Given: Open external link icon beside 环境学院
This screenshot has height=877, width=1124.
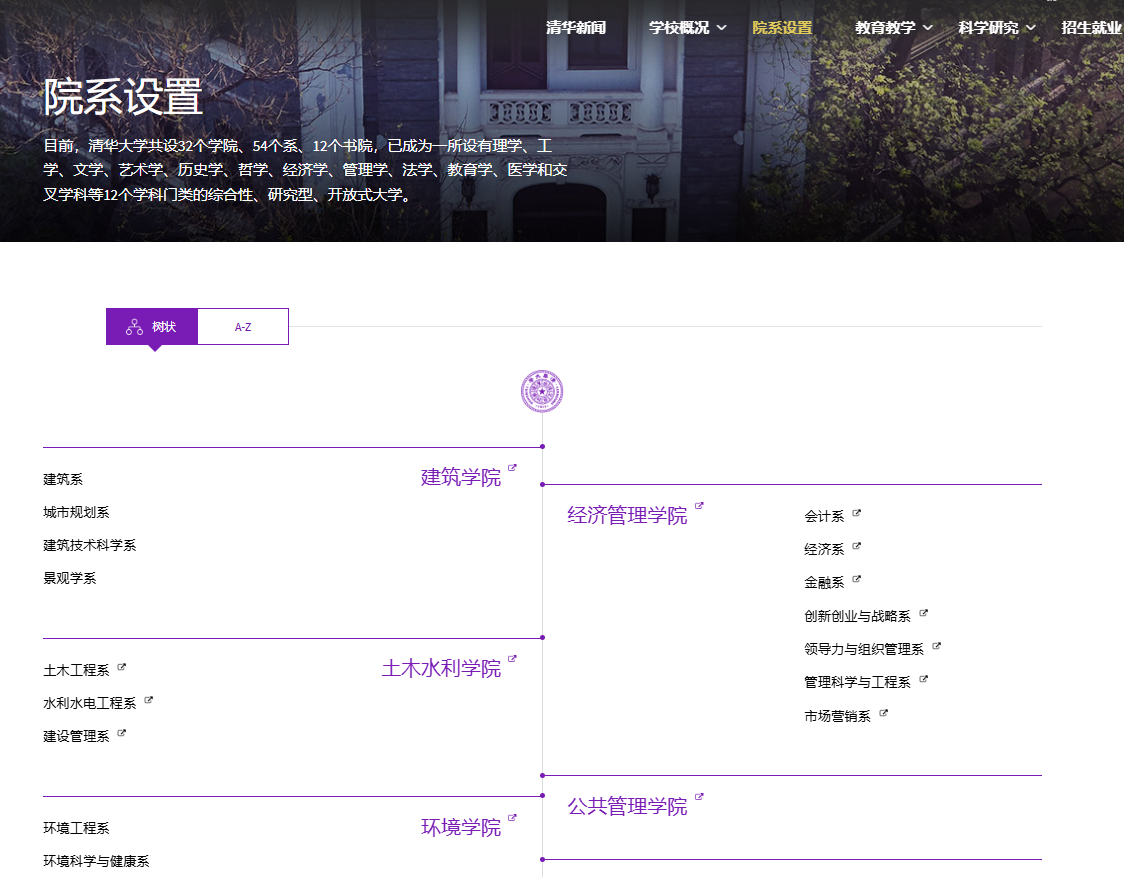Looking at the screenshot, I should 512,817.
